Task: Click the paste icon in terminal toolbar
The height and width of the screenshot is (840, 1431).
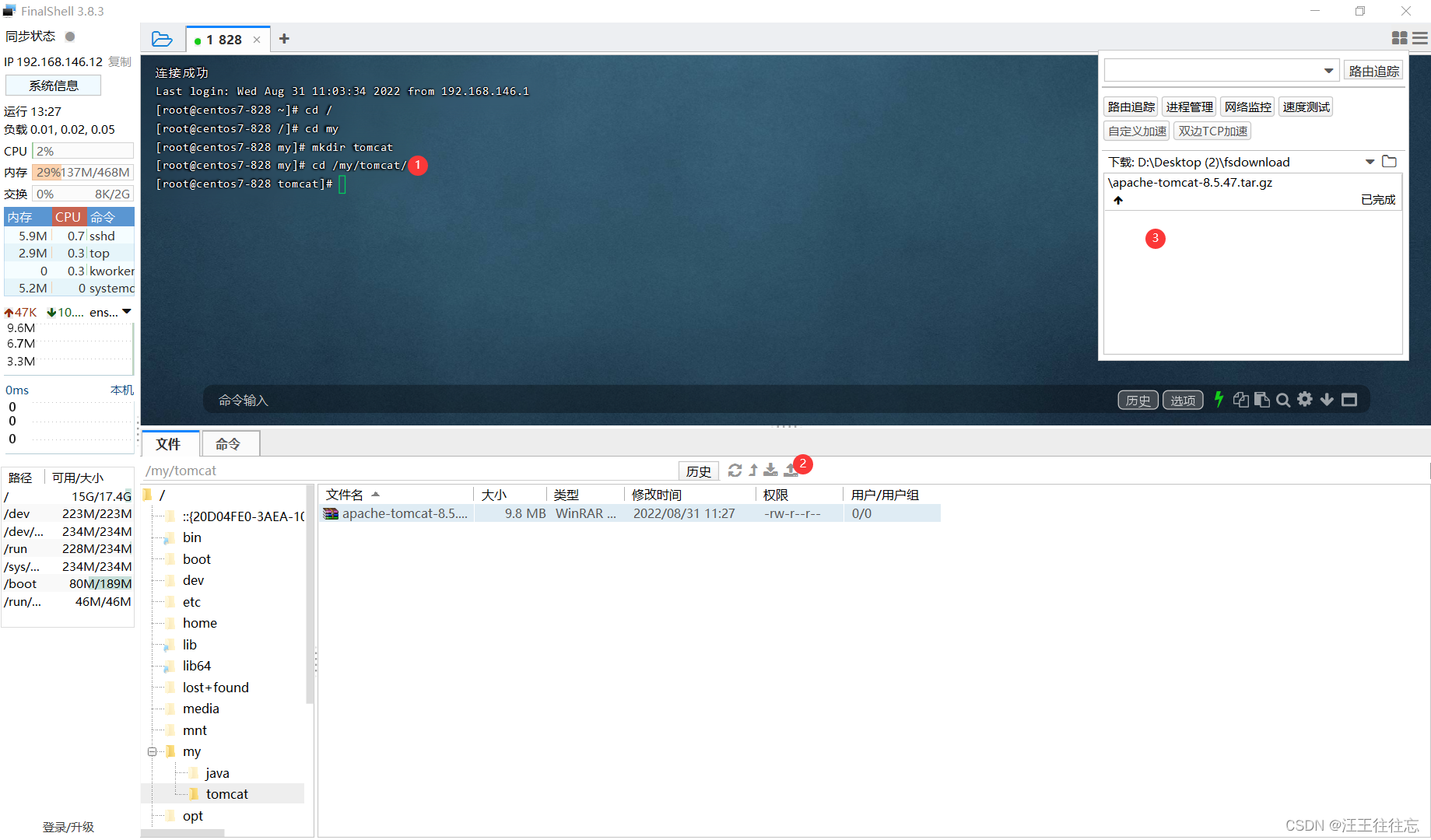Action: click(x=1262, y=399)
